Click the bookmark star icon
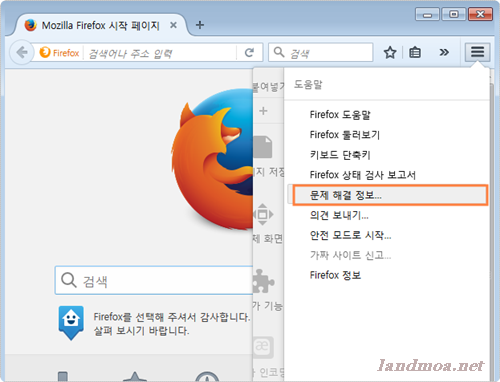The height and width of the screenshot is (382, 500). click(x=390, y=52)
